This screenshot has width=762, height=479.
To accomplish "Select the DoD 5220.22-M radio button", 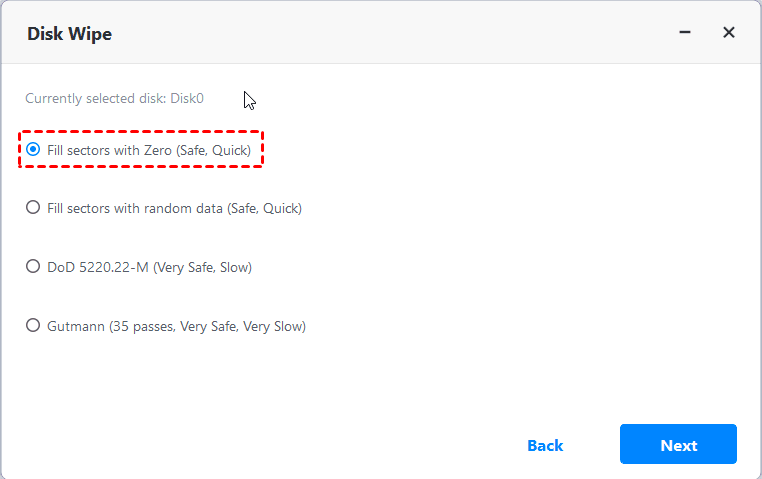I will pos(33,267).
